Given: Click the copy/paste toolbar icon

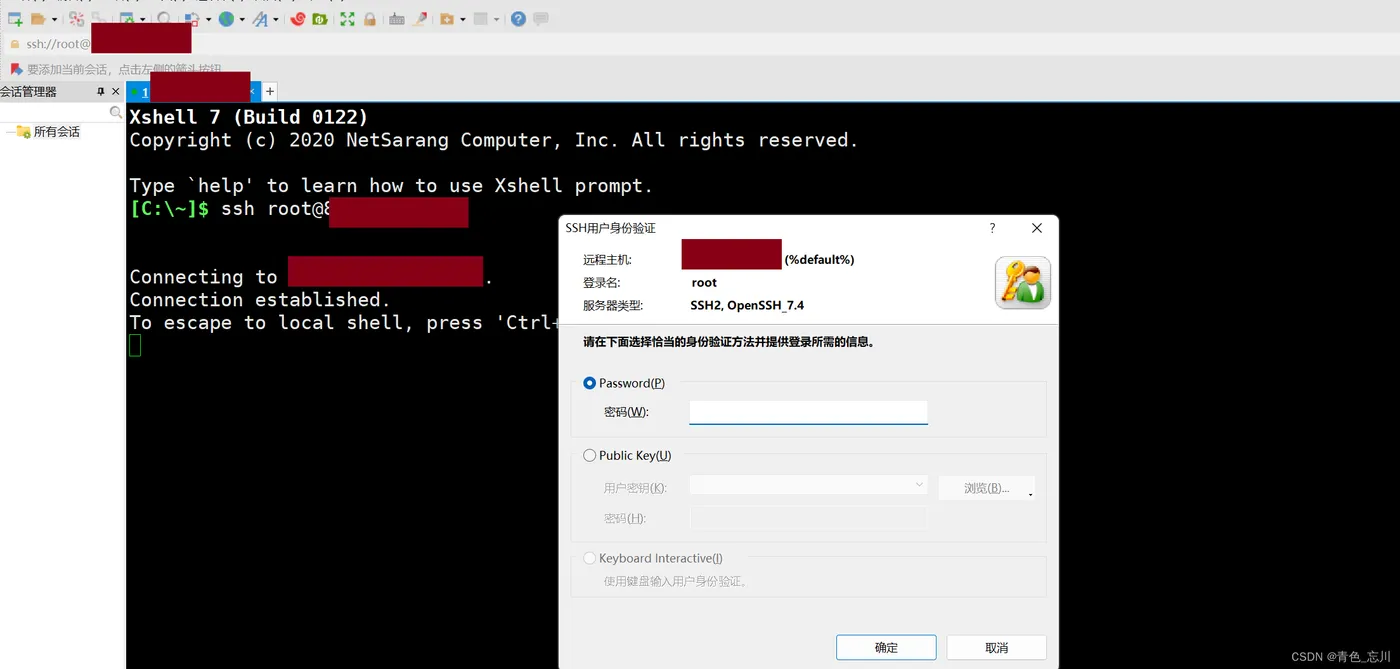Looking at the screenshot, I should (x=192, y=19).
